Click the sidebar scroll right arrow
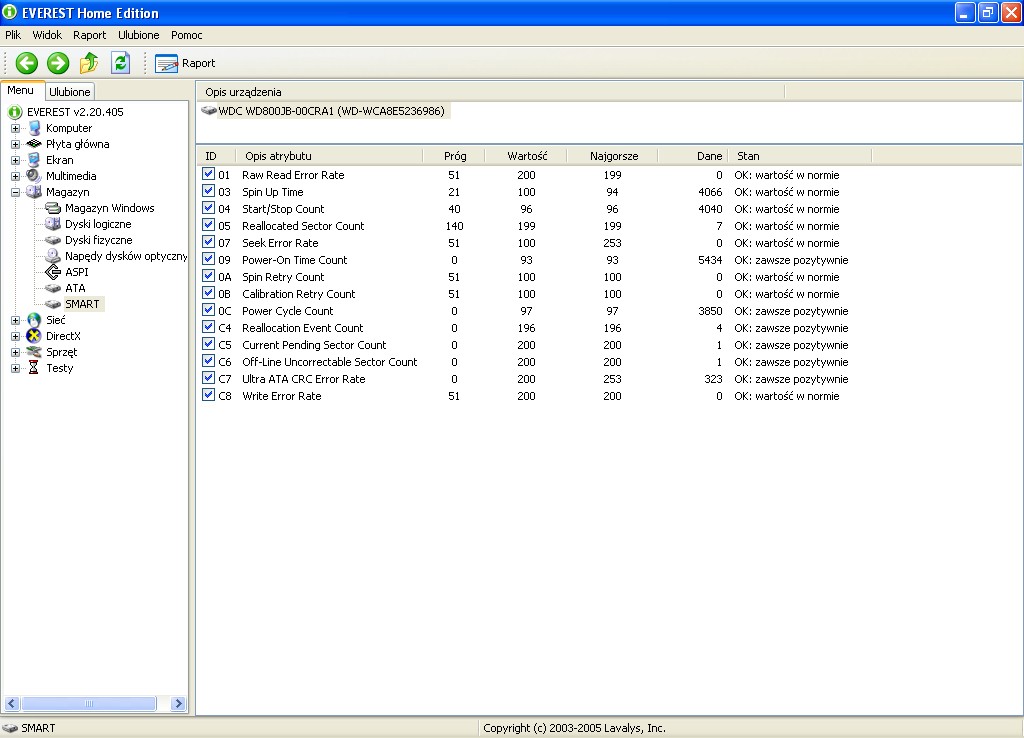The image size is (1024, 738). click(x=178, y=703)
